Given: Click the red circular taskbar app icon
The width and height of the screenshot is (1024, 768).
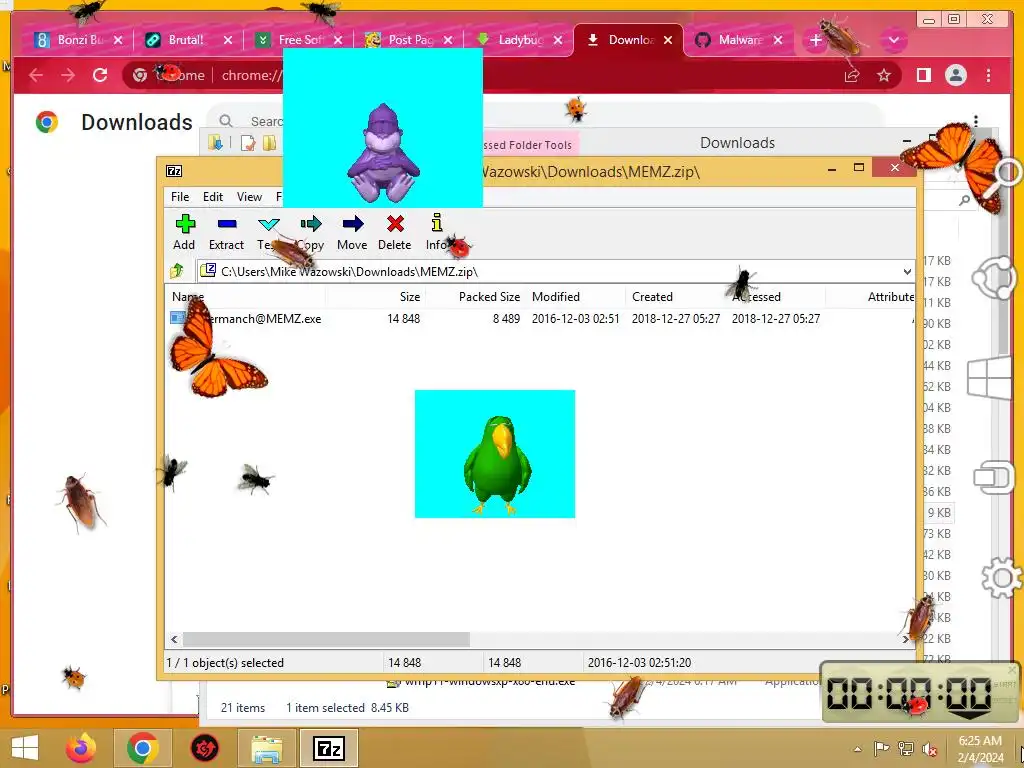Looking at the screenshot, I should point(204,748).
